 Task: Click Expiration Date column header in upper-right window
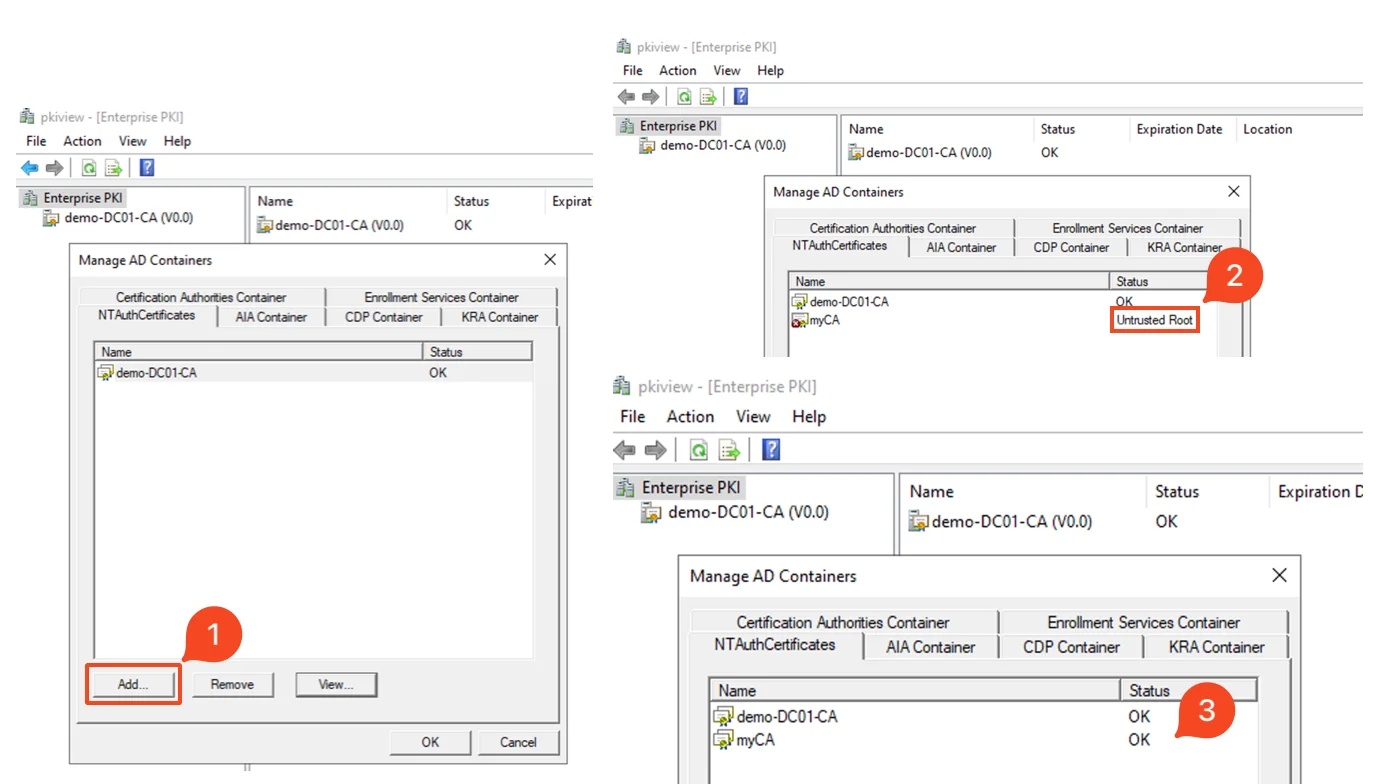point(1180,129)
